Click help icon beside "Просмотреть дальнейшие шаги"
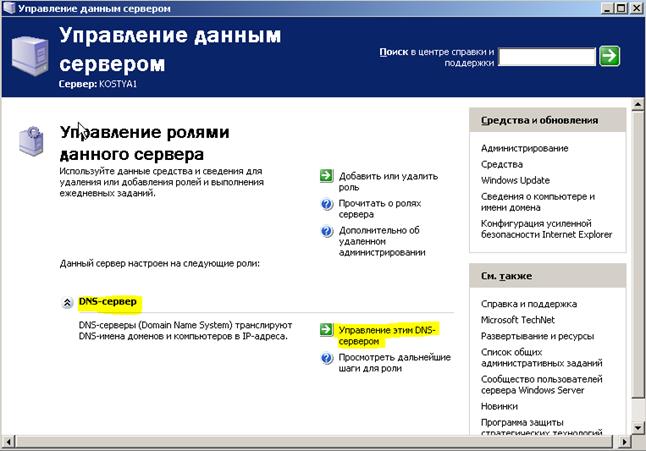Image resolution: width=646 pixels, height=451 pixels. point(327,358)
